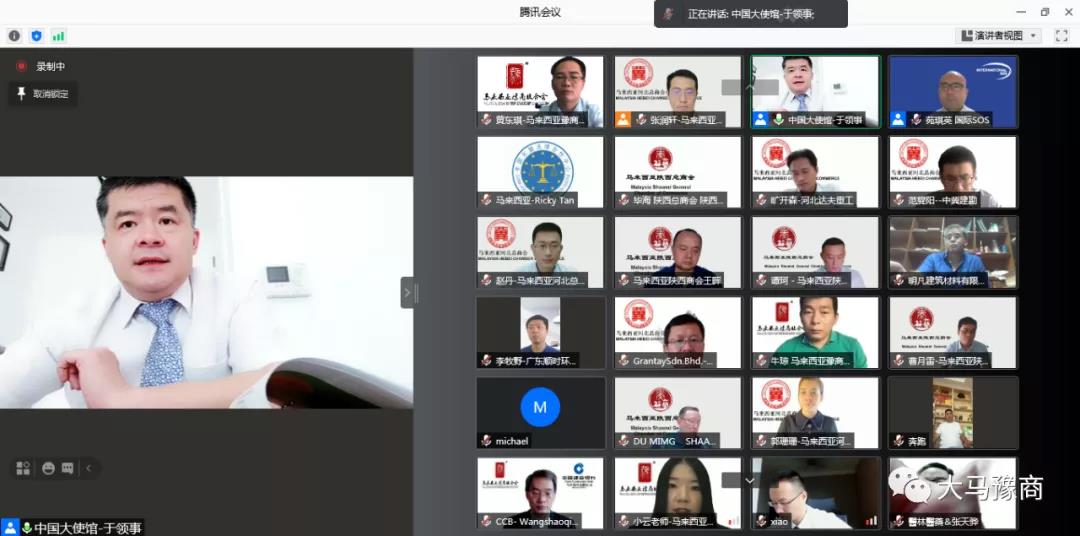Open the grid apps icon
Image resolution: width=1080 pixels, height=536 pixels.
click(x=23, y=468)
